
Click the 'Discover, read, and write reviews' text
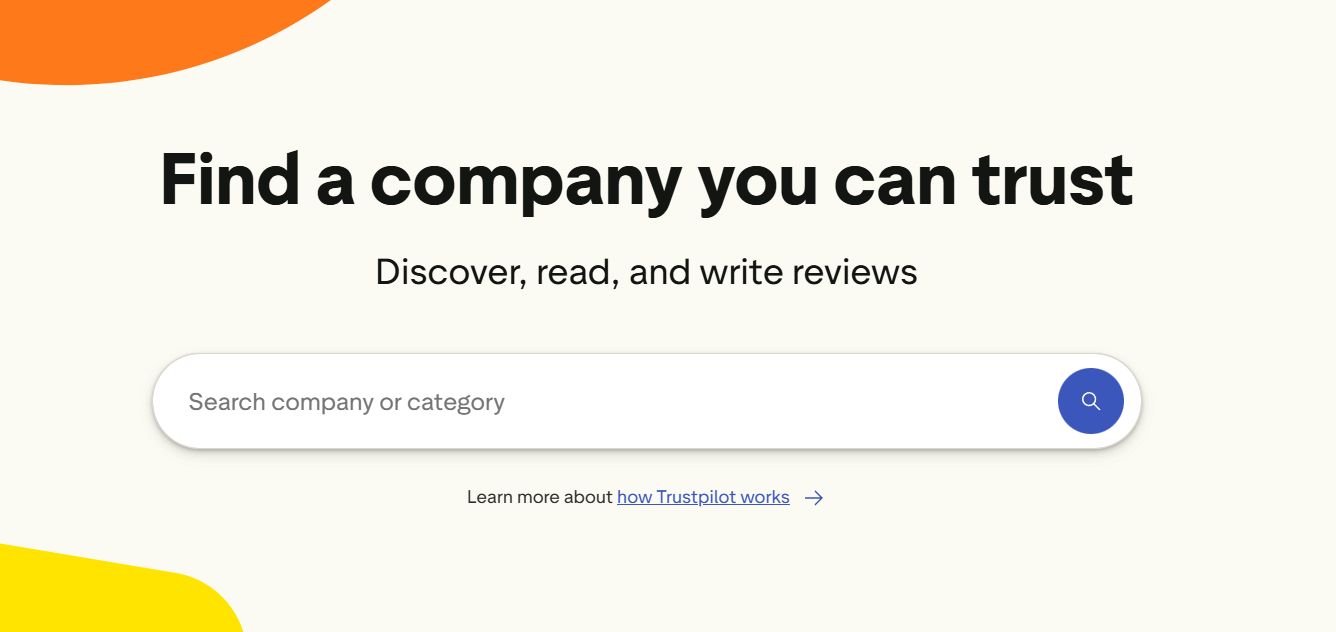coord(646,272)
